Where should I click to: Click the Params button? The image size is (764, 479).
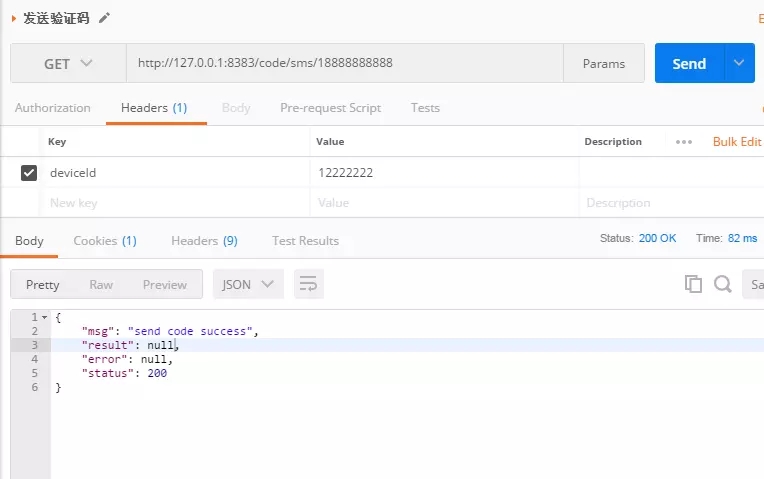[x=604, y=63]
